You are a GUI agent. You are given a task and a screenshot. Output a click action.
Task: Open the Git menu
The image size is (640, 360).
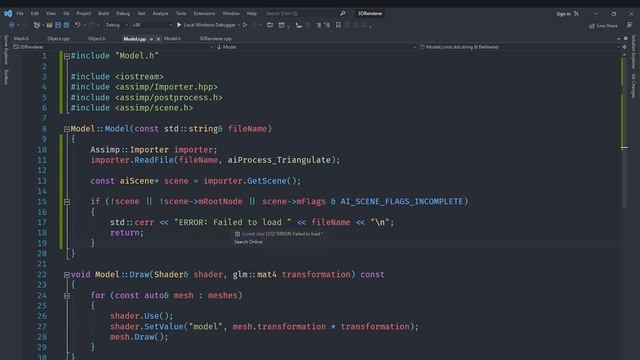tap(66, 13)
